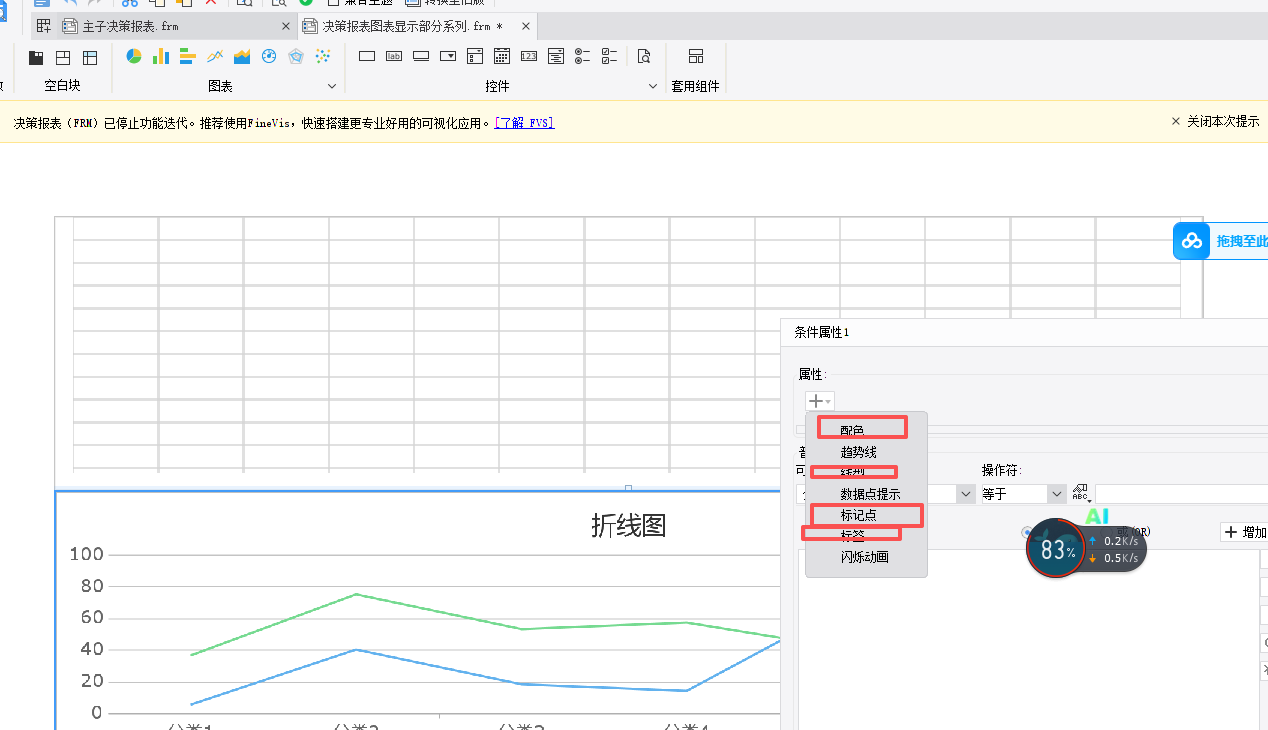Screen dimensions: 1268x730
Task: Expand the 图表 chart gallery
Action: (332, 87)
